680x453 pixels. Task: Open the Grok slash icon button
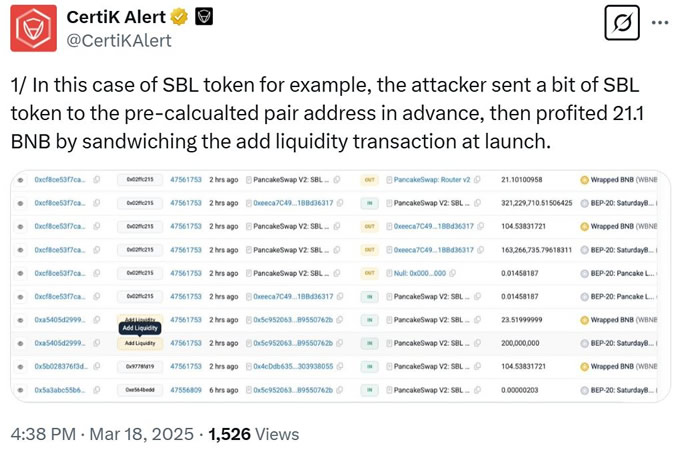click(x=622, y=23)
